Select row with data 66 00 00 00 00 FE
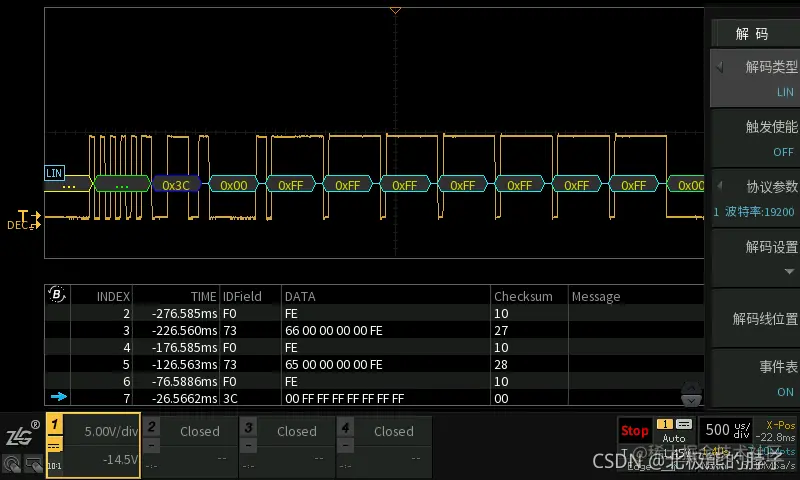Screen dimensions: 800x480 point(374,331)
